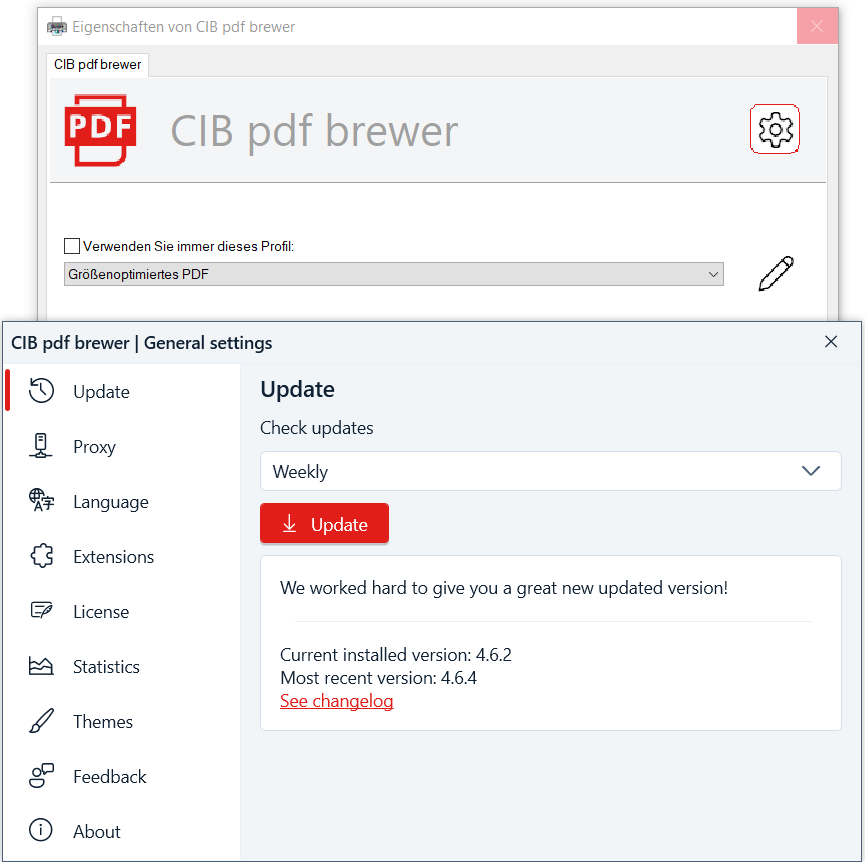Click the 'Check updates' label
This screenshot has width=865, height=862.
[x=317, y=428]
